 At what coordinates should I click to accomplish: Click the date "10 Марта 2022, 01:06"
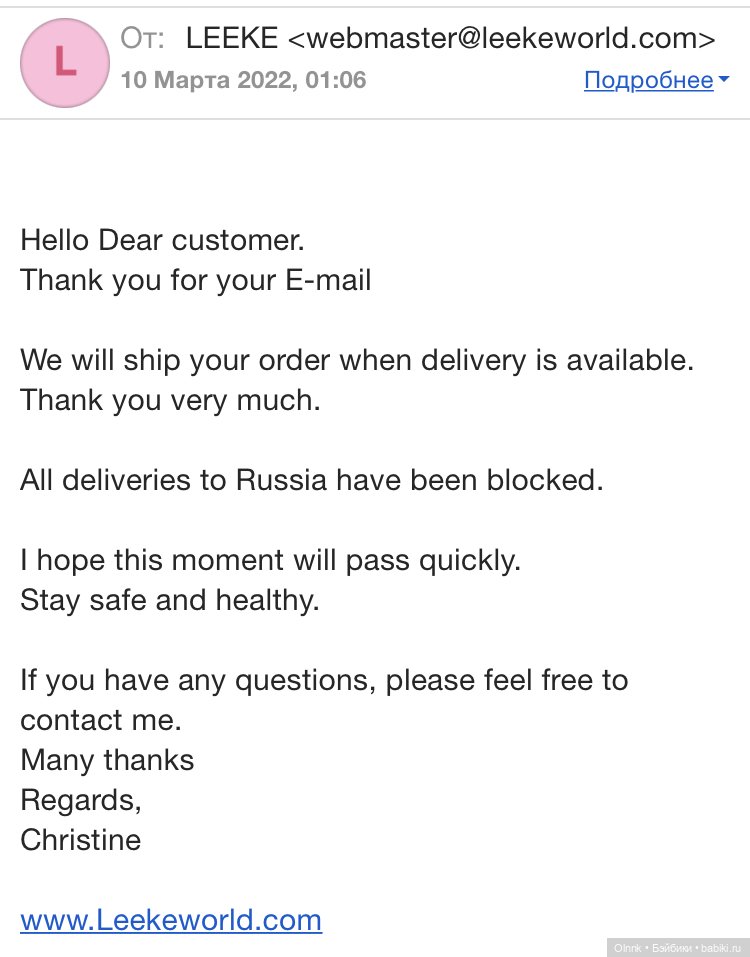[x=243, y=79]
